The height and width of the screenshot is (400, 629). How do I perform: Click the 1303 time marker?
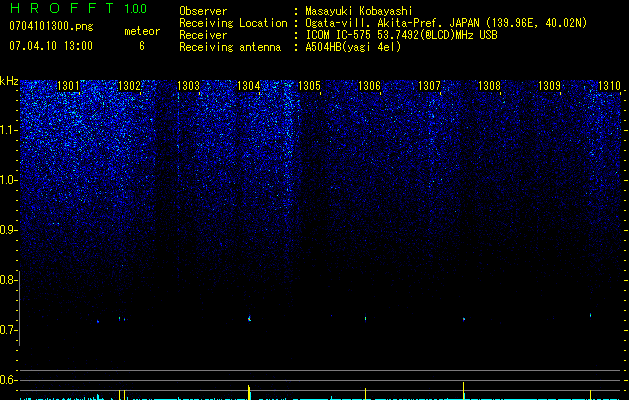(x=189, y=85)
